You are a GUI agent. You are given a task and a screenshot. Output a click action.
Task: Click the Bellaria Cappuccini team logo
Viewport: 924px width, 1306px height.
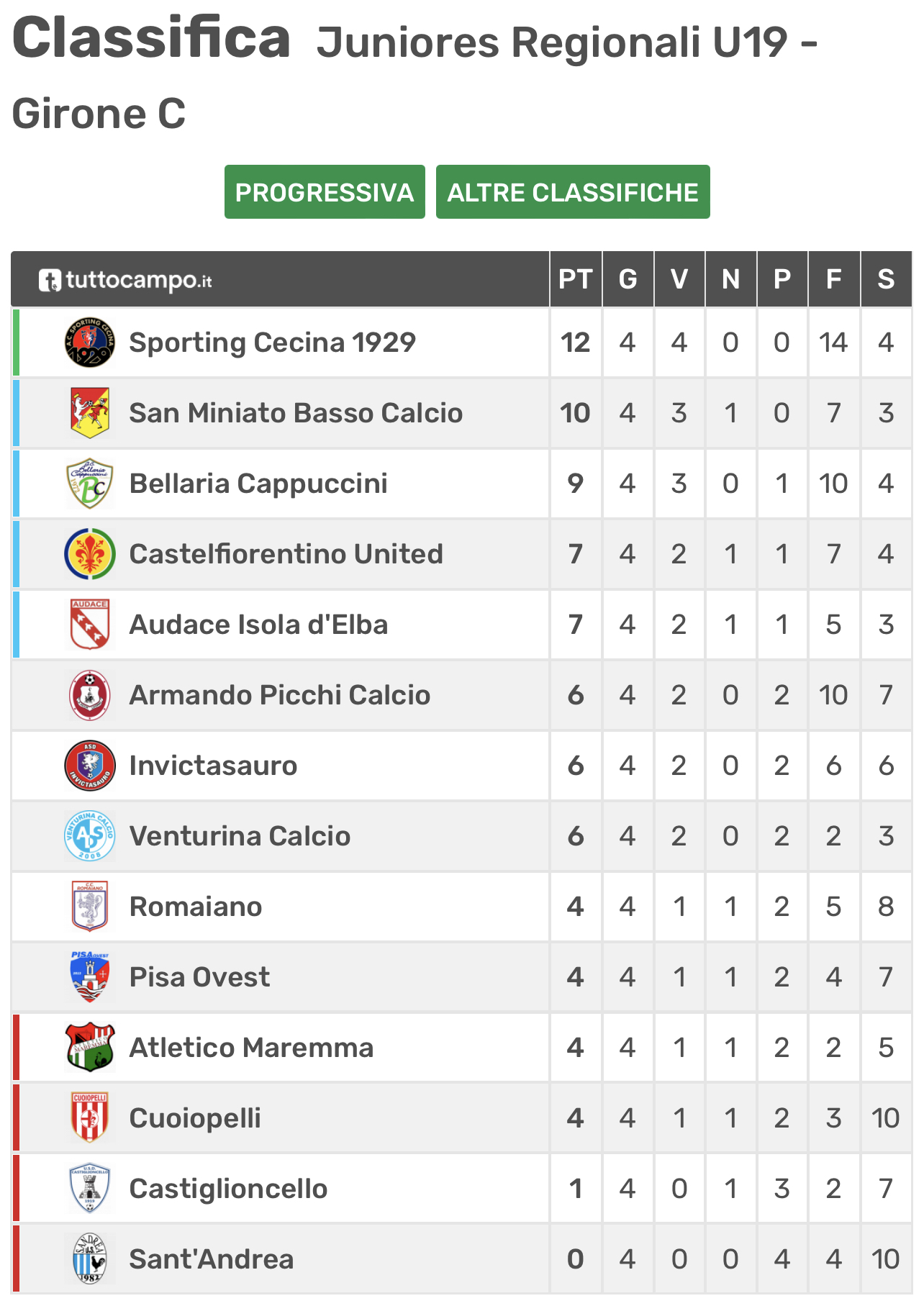[x=89, y=484]
